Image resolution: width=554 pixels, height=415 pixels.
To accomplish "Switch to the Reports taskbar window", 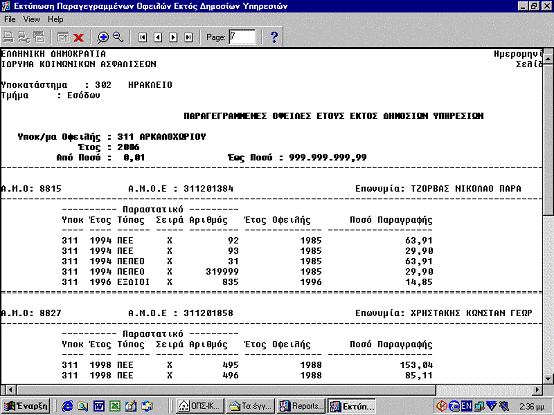I will point(302,406).
